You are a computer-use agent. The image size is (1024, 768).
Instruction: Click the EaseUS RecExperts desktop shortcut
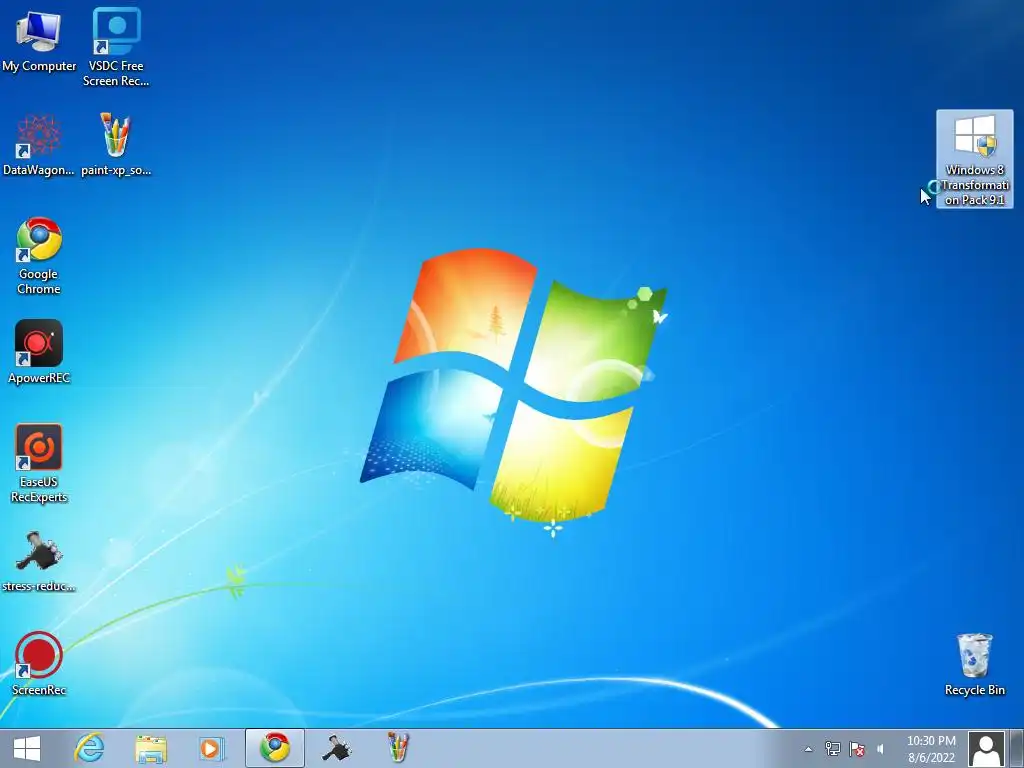click(39, 464)
